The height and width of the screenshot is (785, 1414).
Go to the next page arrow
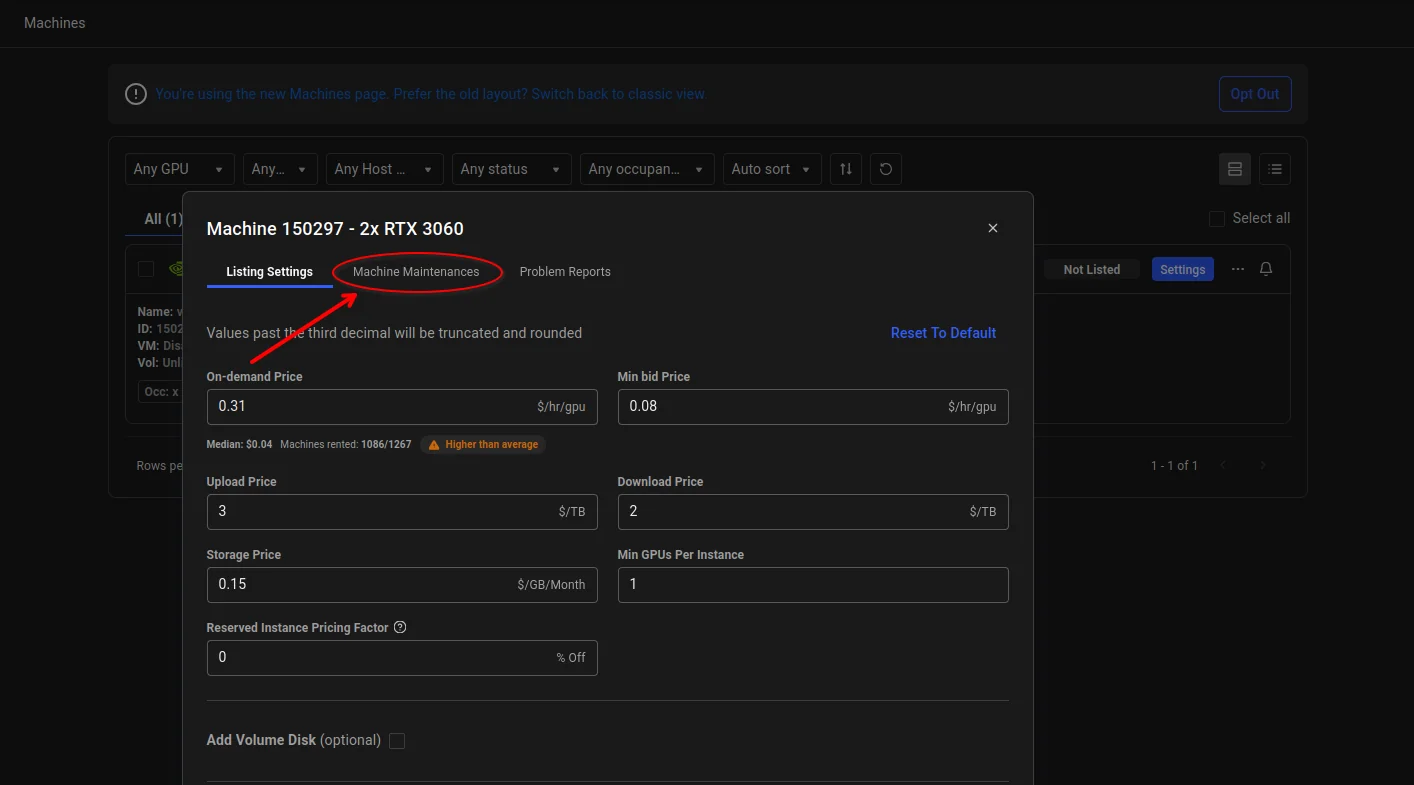point(1263,465)
